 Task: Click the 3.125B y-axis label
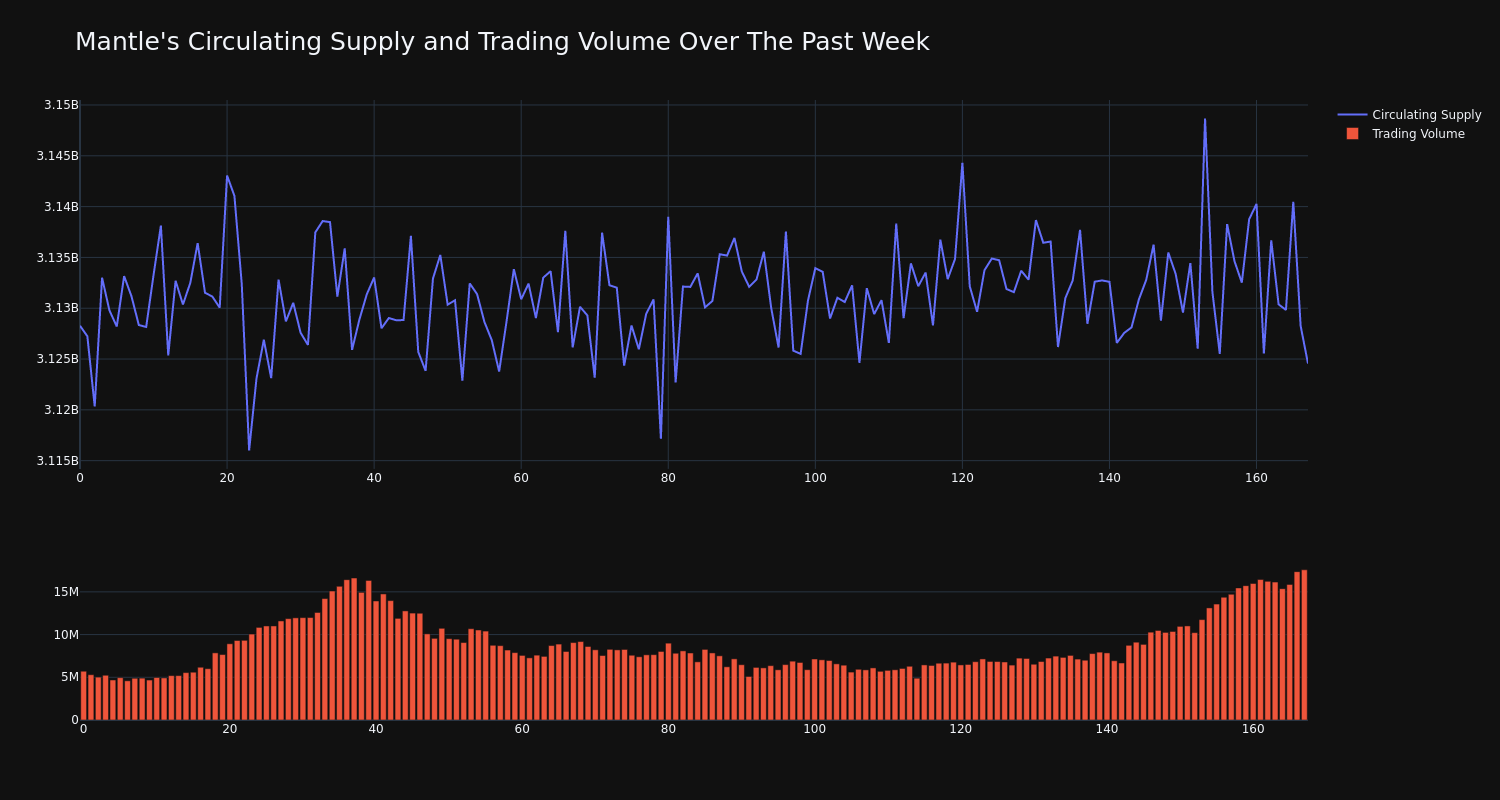point(57,359)
